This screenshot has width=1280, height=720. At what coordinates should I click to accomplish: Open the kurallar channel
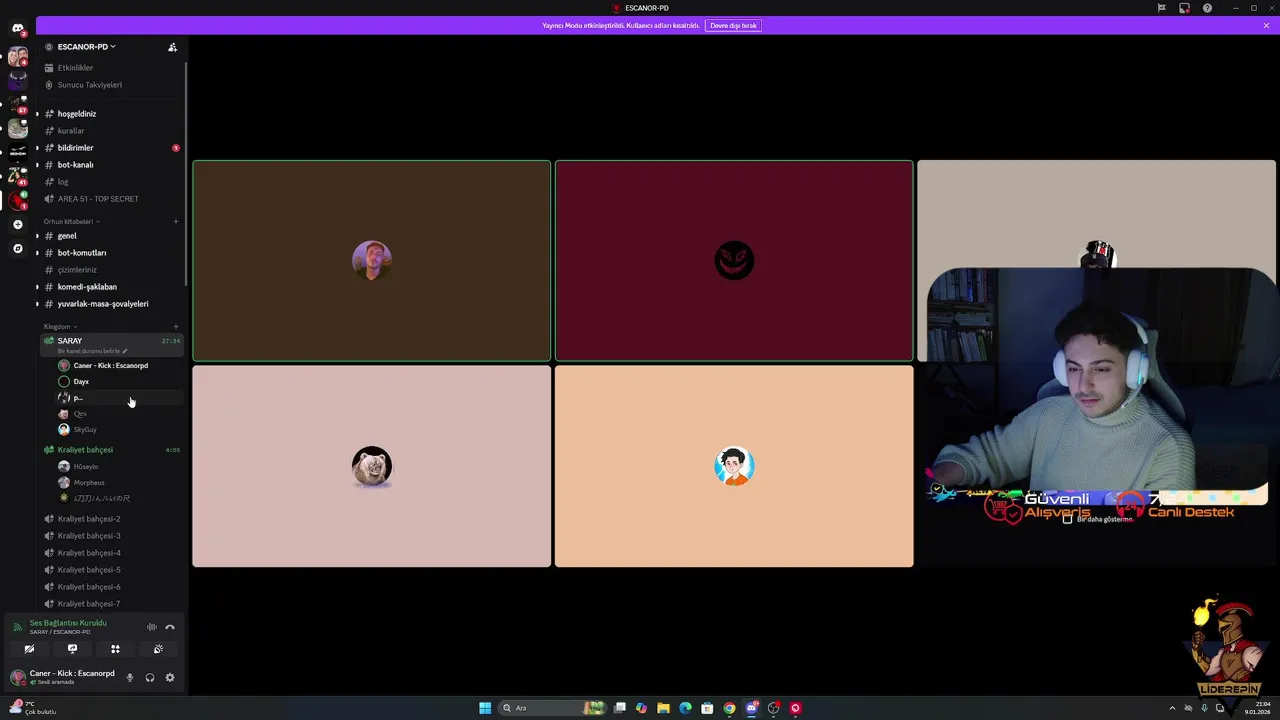pos(71,131)
